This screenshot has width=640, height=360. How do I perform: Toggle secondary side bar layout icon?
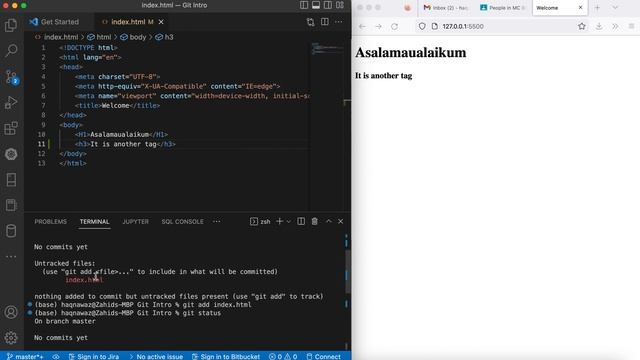(x=328, y=5)
